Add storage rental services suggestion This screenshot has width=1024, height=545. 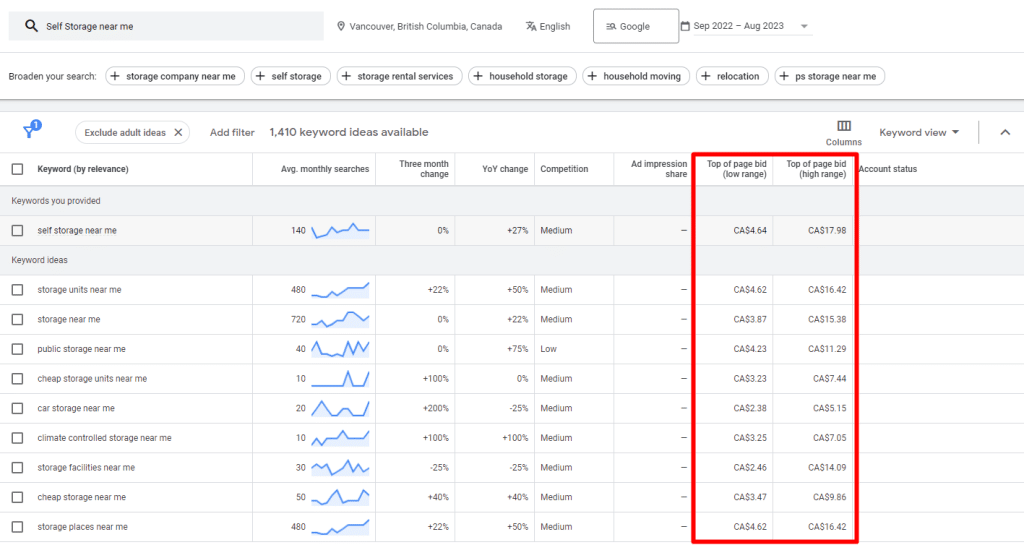399,76
